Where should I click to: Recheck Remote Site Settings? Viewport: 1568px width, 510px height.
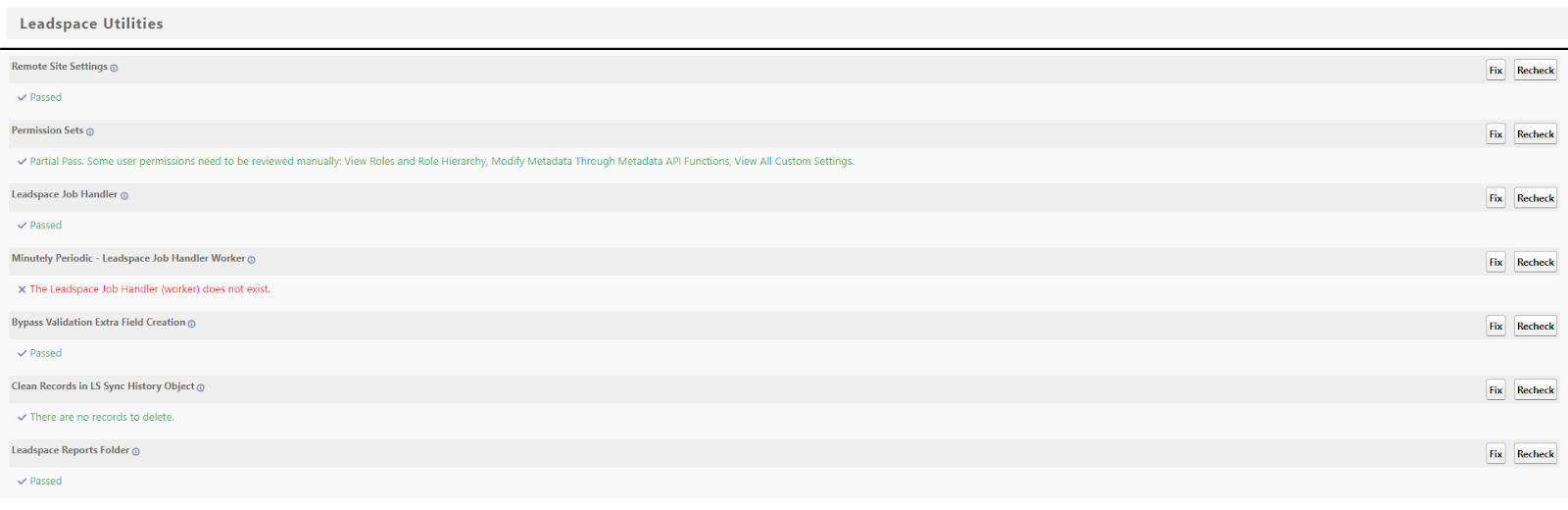coord(1536,71)
